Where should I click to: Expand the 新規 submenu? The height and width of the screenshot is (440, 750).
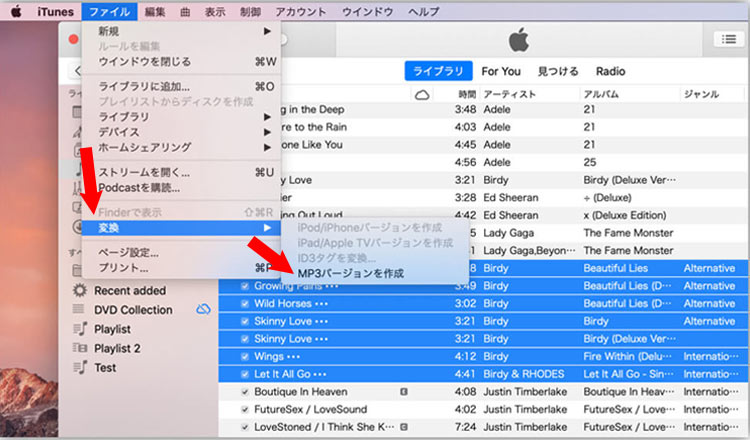pyautogui.click(x=181, y=31)
